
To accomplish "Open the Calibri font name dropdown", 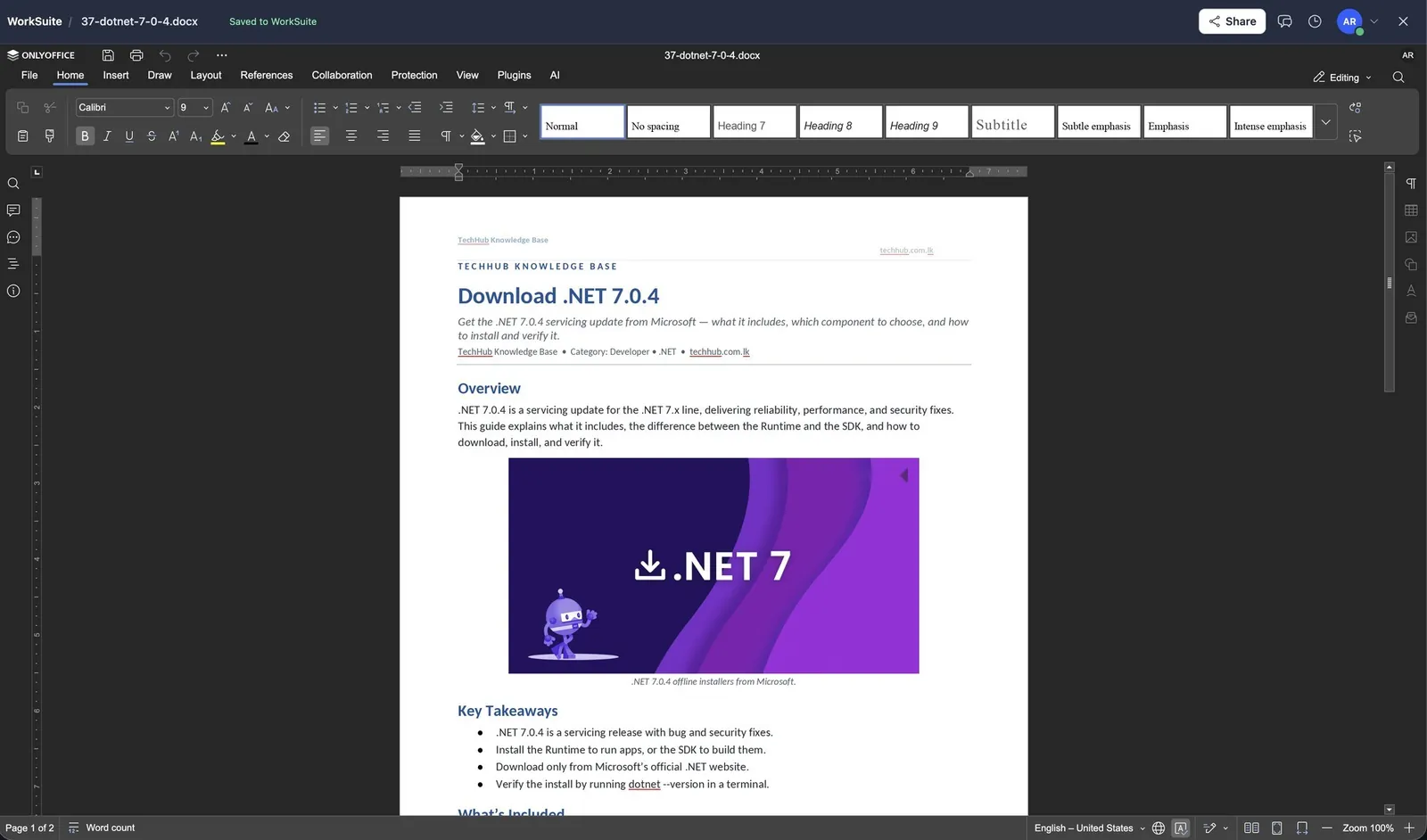I will pos(167,108).
